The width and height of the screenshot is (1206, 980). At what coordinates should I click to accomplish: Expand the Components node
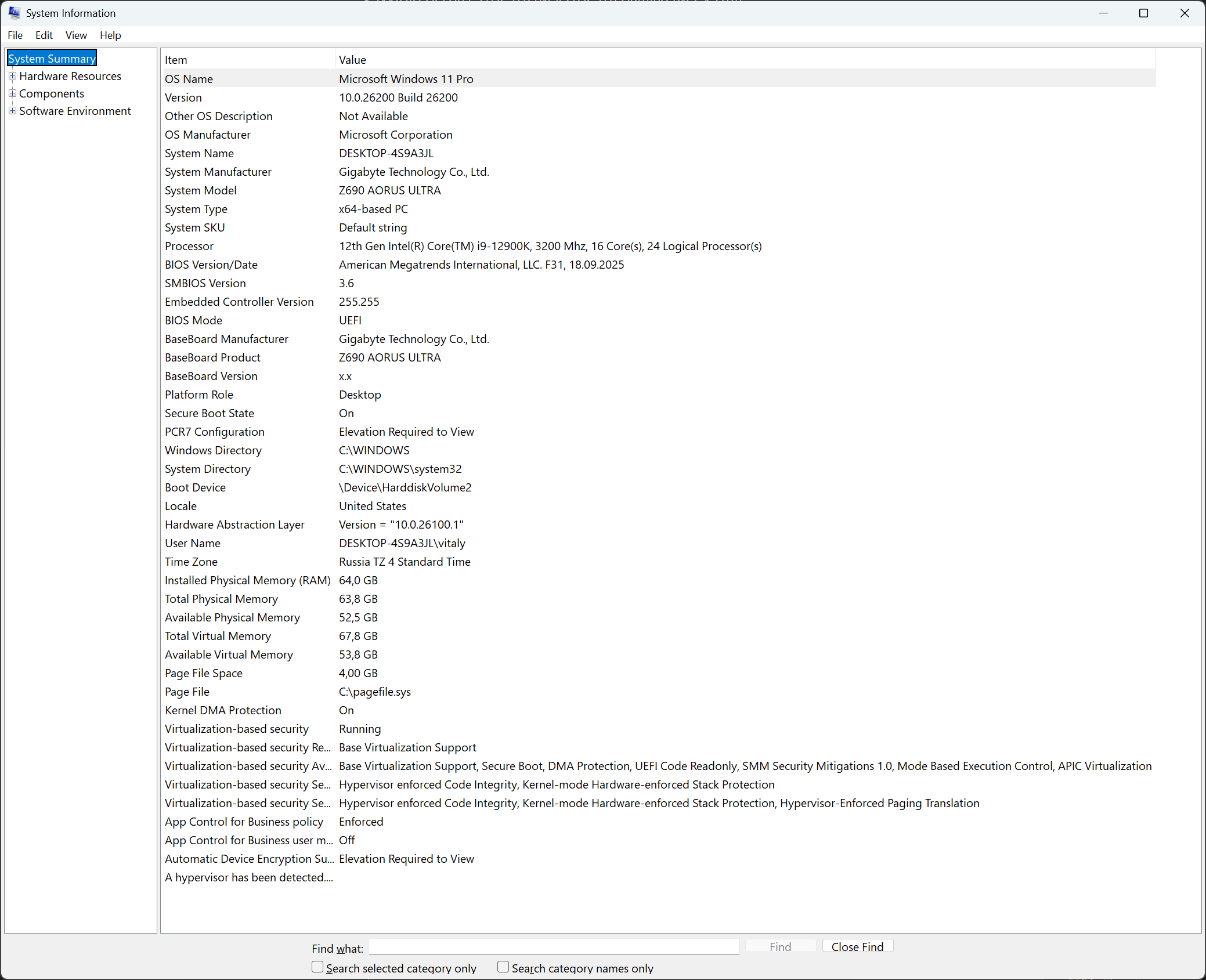tap(13, 93)
